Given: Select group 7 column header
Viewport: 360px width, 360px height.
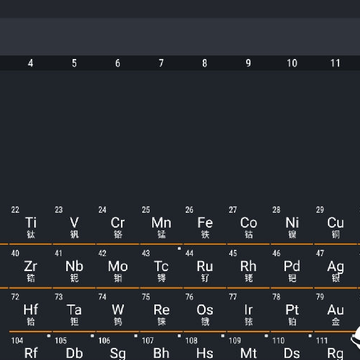Looking at the screenshot, I should 161,63.
